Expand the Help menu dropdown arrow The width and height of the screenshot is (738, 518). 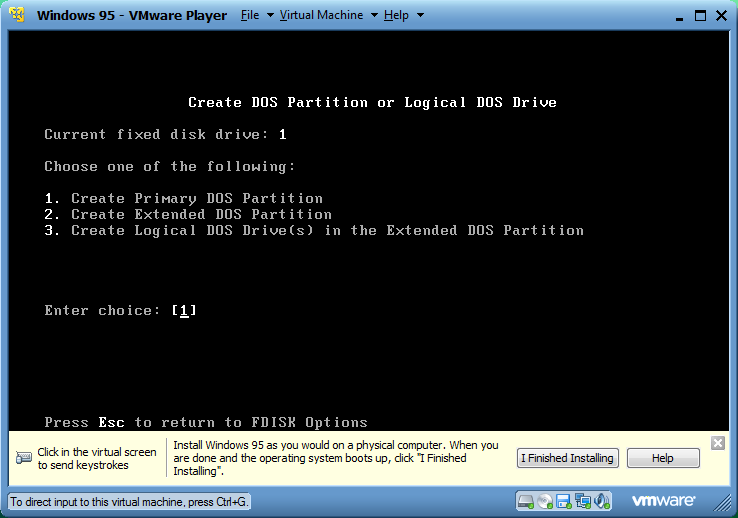pyautogui.click(x=420, y=15)
